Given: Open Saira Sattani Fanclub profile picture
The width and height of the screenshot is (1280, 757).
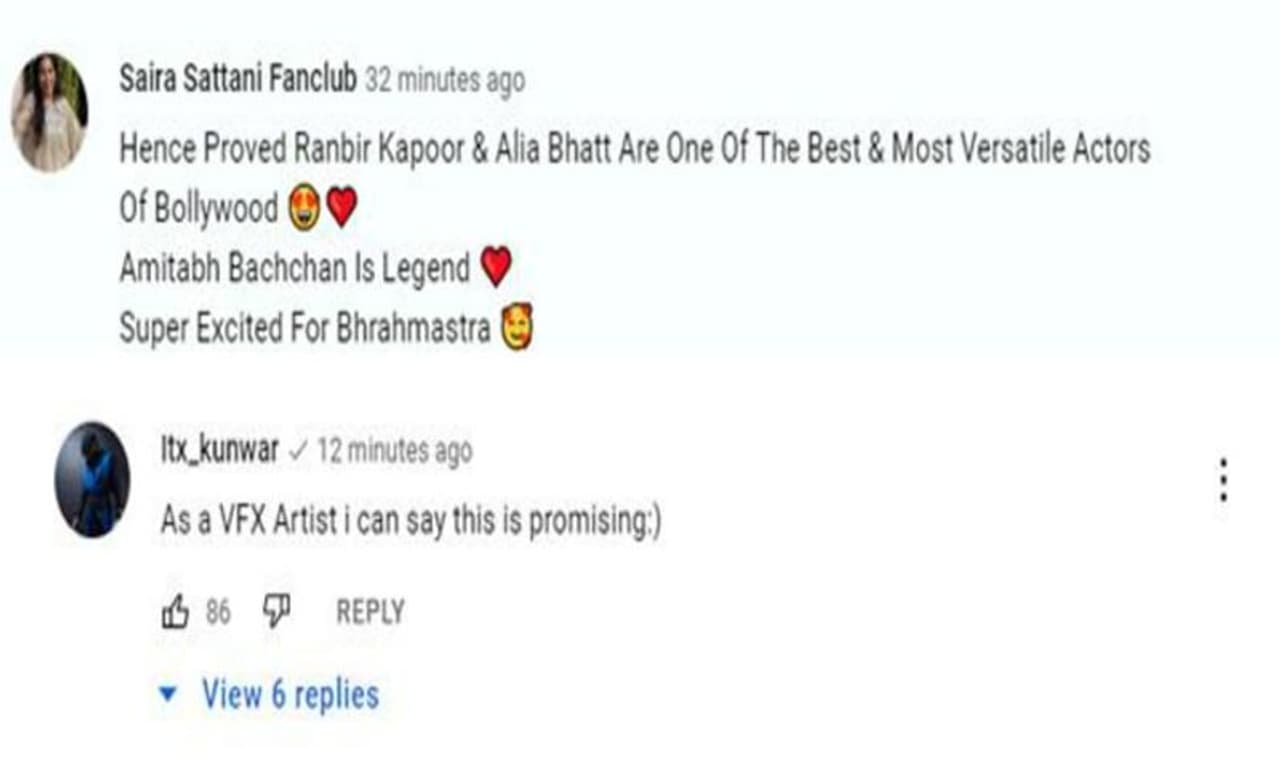Looking at the screenshot, I should 49,112.
